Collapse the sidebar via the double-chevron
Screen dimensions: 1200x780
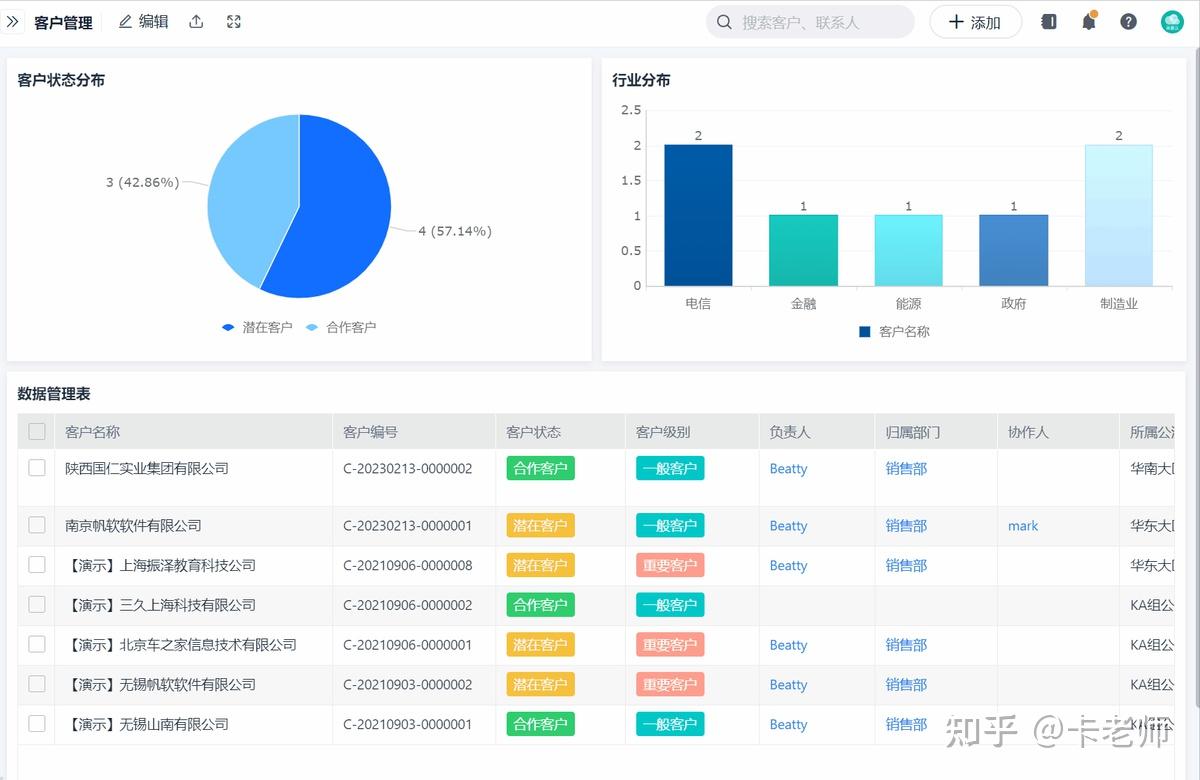pyautogui.click(x=14, y=21)
